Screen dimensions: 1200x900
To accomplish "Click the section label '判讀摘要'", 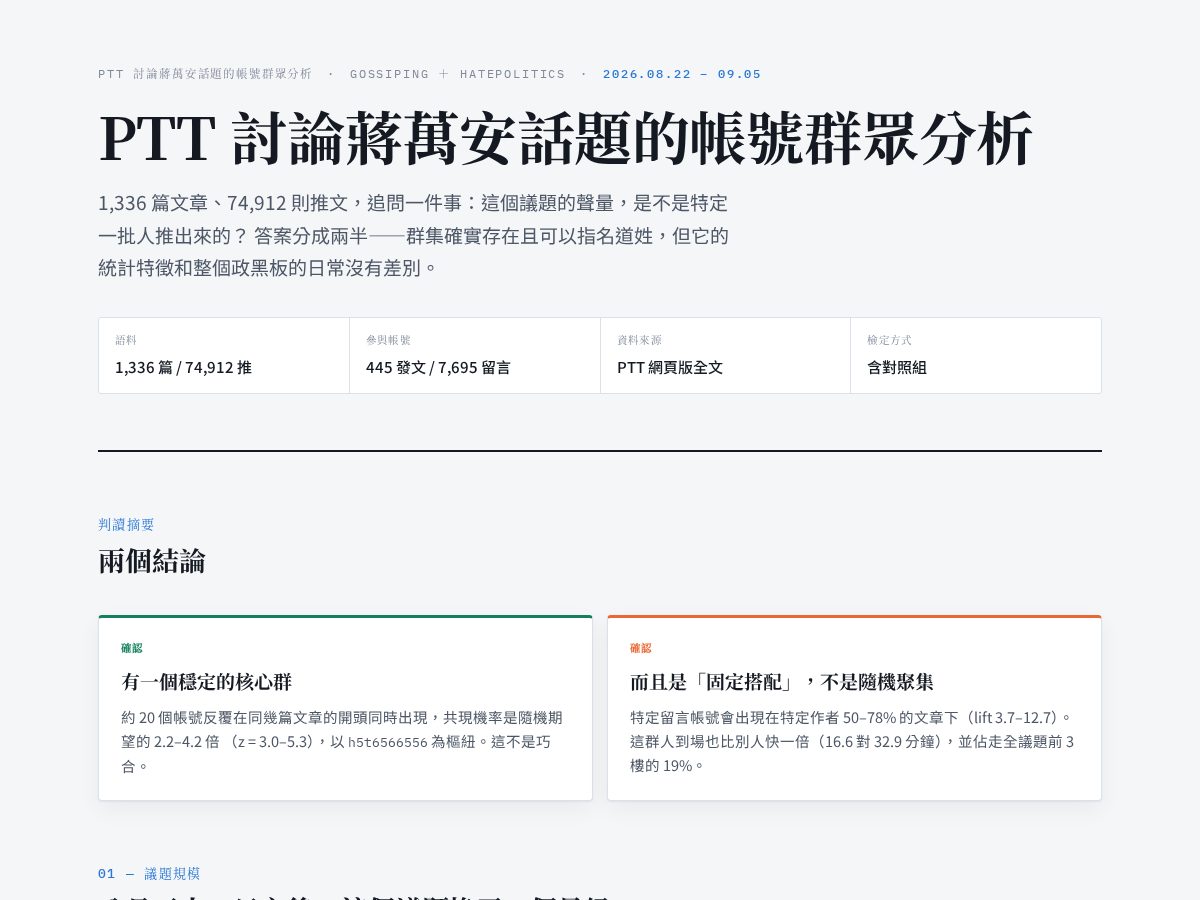I will (126, 524).
